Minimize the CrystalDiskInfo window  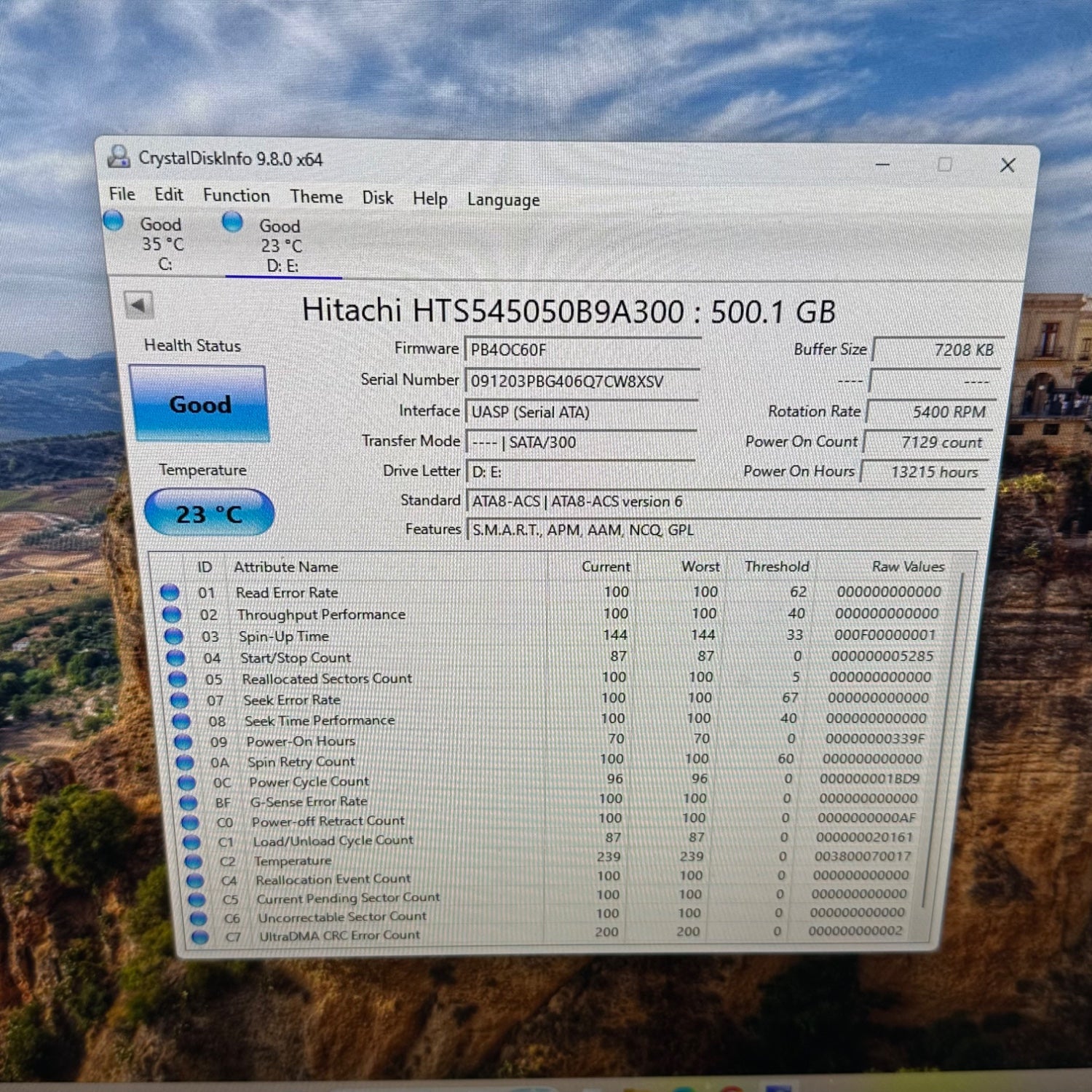882,165
